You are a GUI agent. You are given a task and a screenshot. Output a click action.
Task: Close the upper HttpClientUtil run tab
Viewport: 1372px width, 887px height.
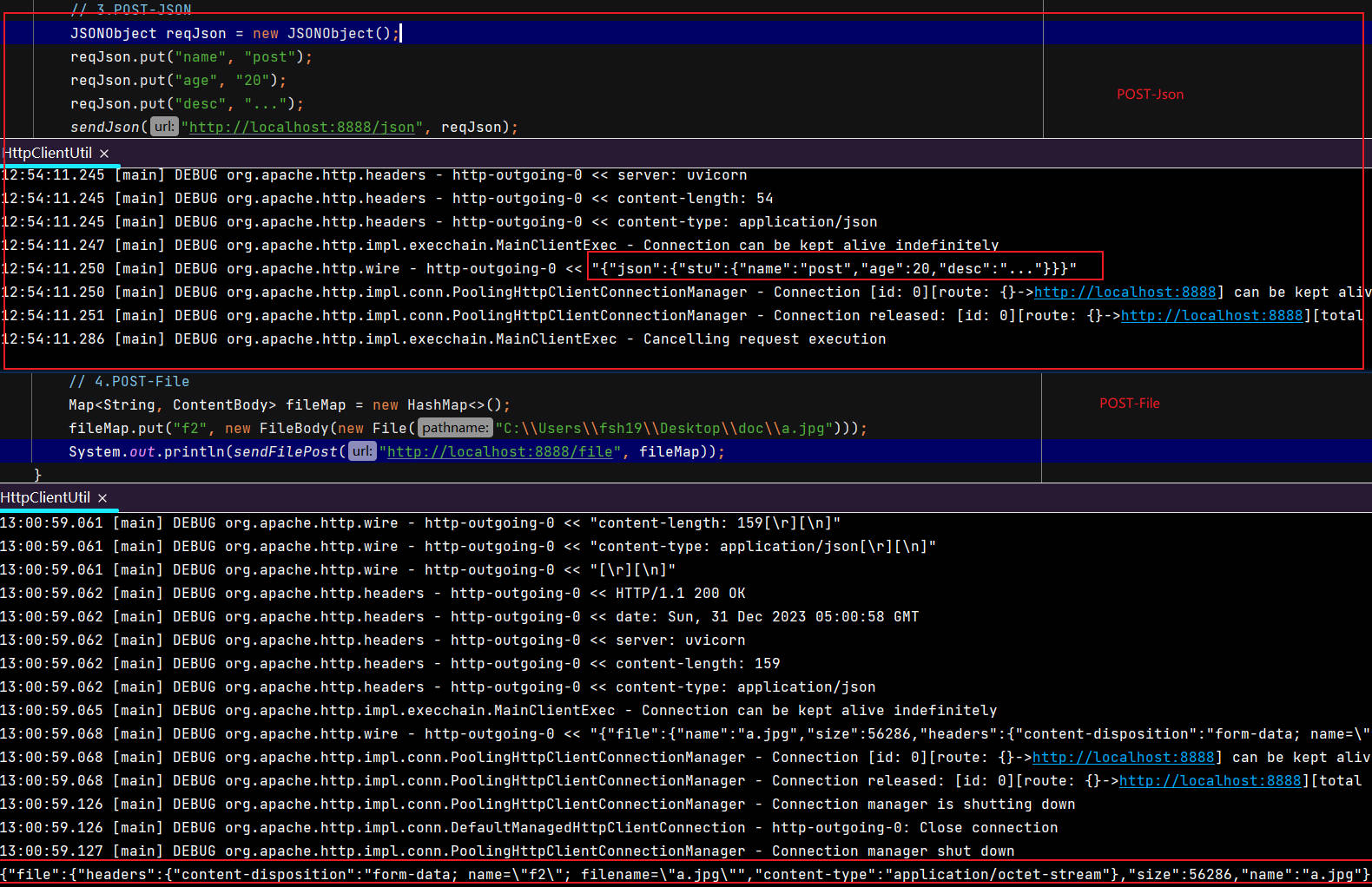(104, 154)
